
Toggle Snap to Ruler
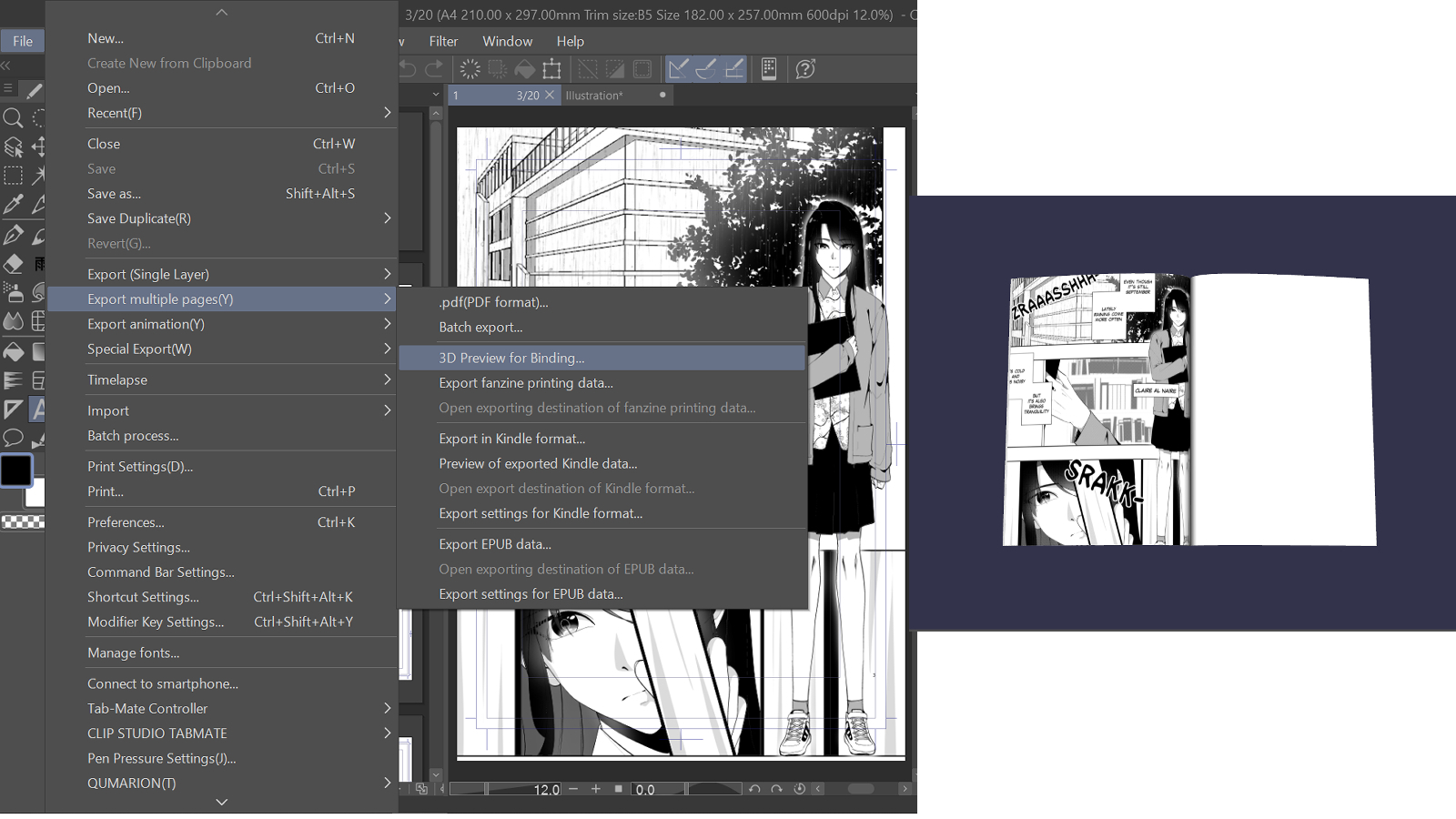pos(676,68)
